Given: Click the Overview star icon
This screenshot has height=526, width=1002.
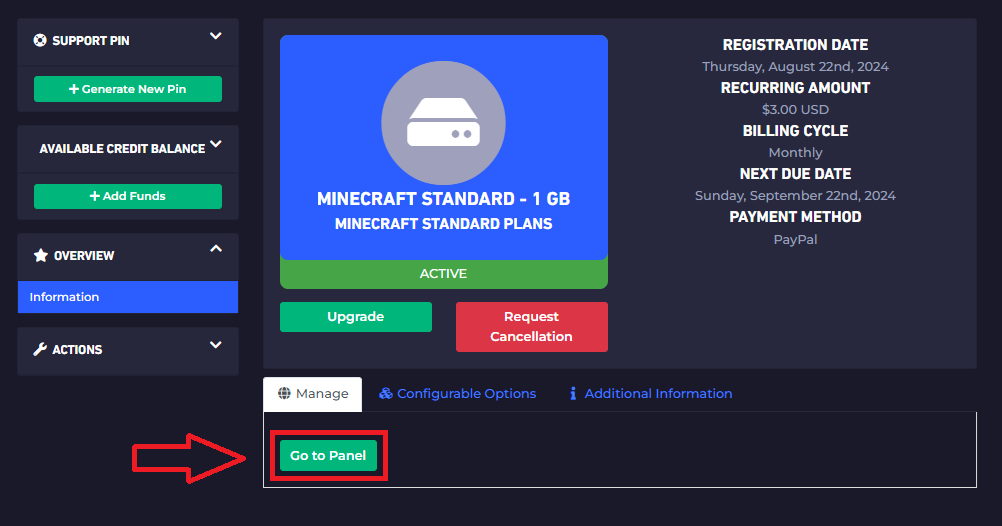Looking at the screenshot, I should point(41,256).
